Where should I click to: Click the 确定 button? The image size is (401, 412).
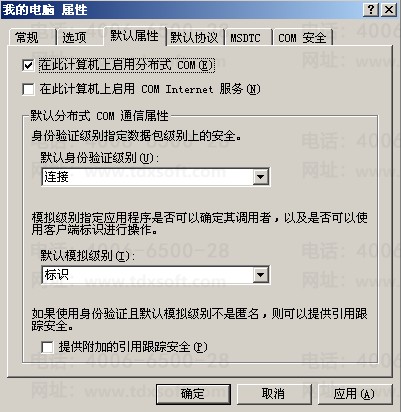click(193, 394)
